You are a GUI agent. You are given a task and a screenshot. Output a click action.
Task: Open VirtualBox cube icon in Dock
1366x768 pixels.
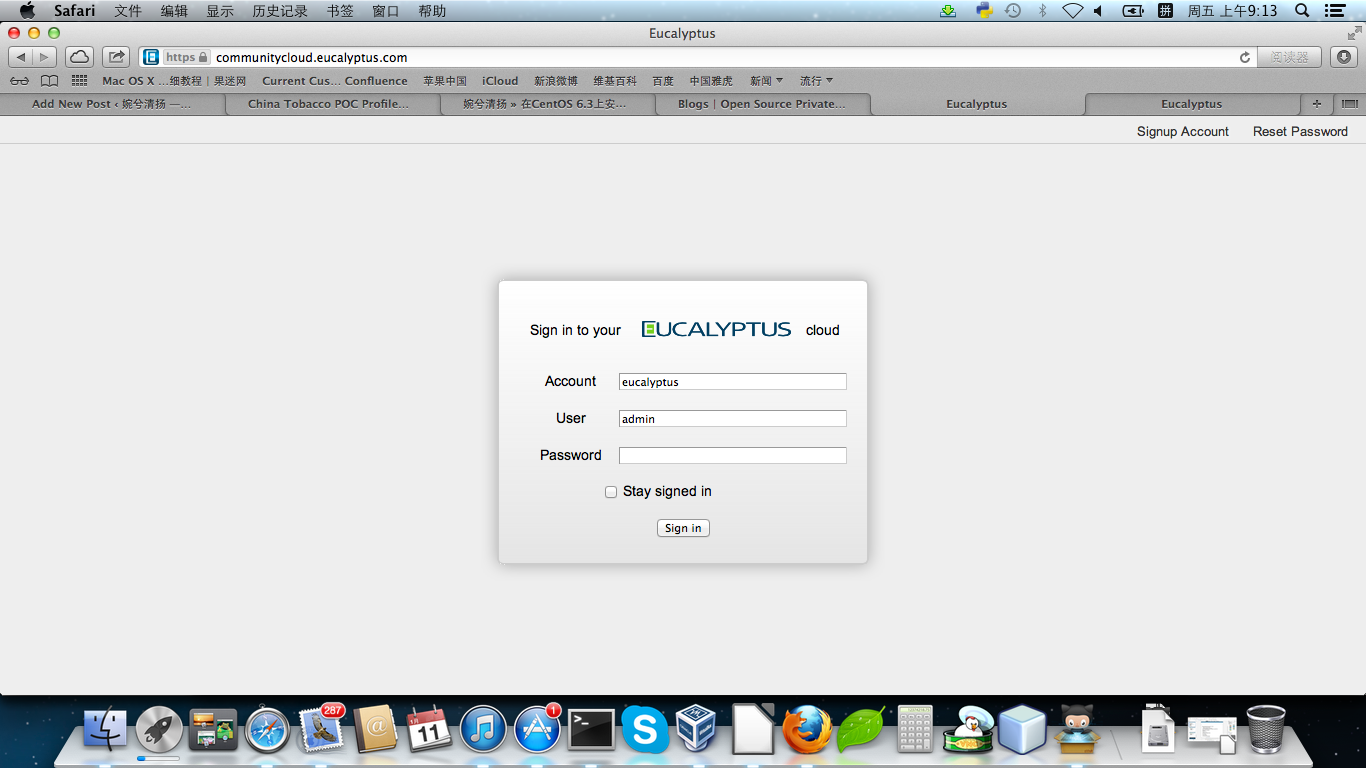click(697, 729)
